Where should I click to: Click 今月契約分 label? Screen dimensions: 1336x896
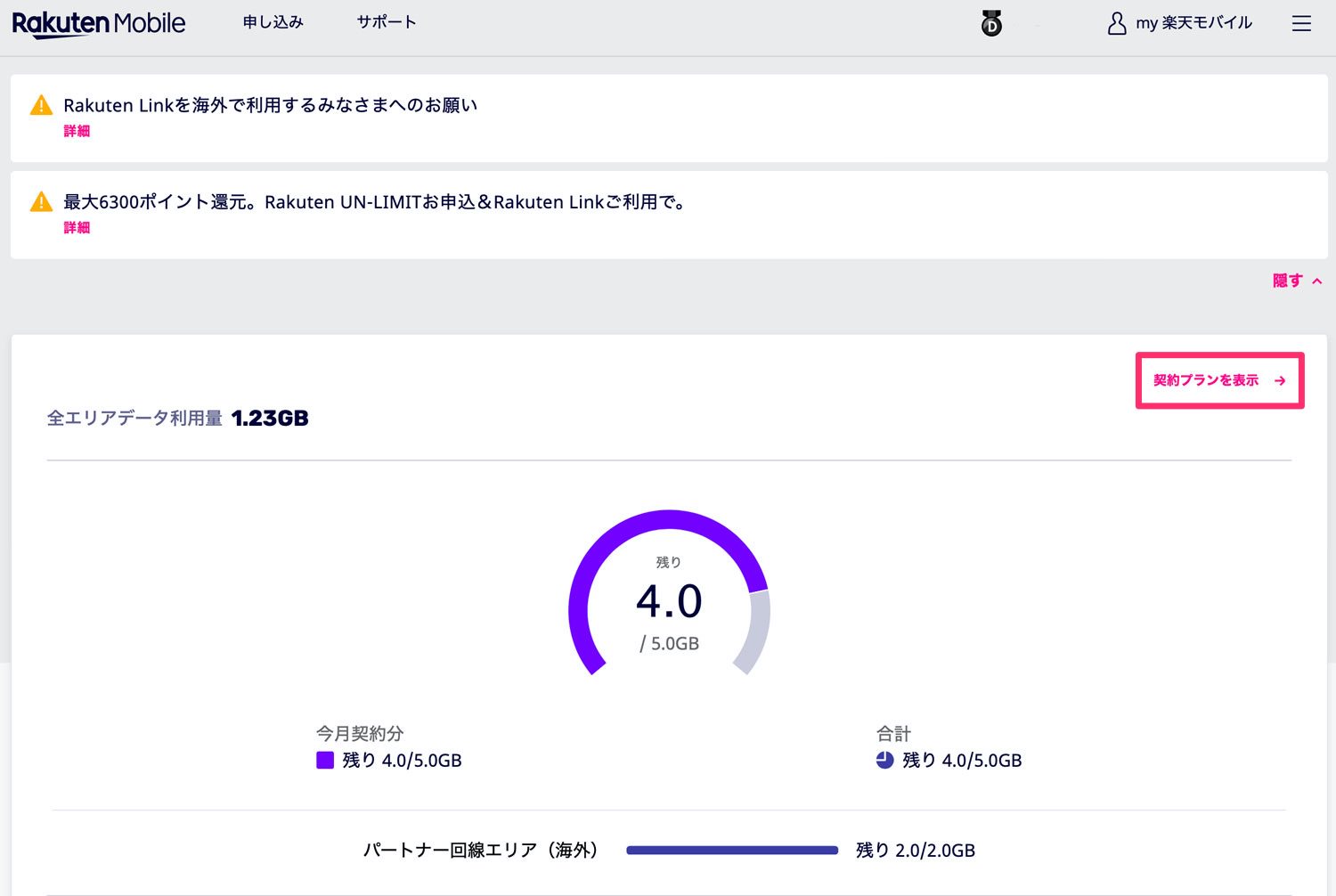tap(360, 733)
